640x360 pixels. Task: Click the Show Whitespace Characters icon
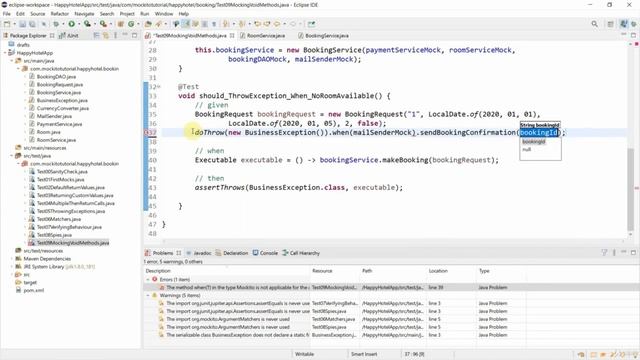pos(213,24)
